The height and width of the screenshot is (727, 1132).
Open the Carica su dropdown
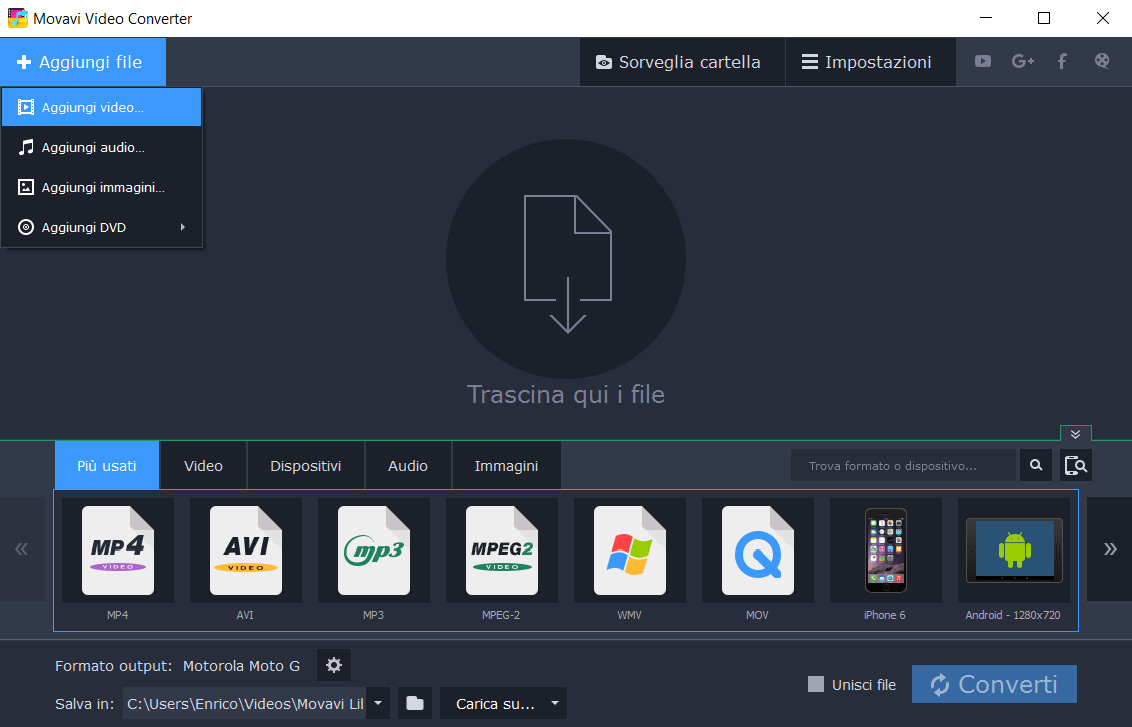click(x=503, y=703)
